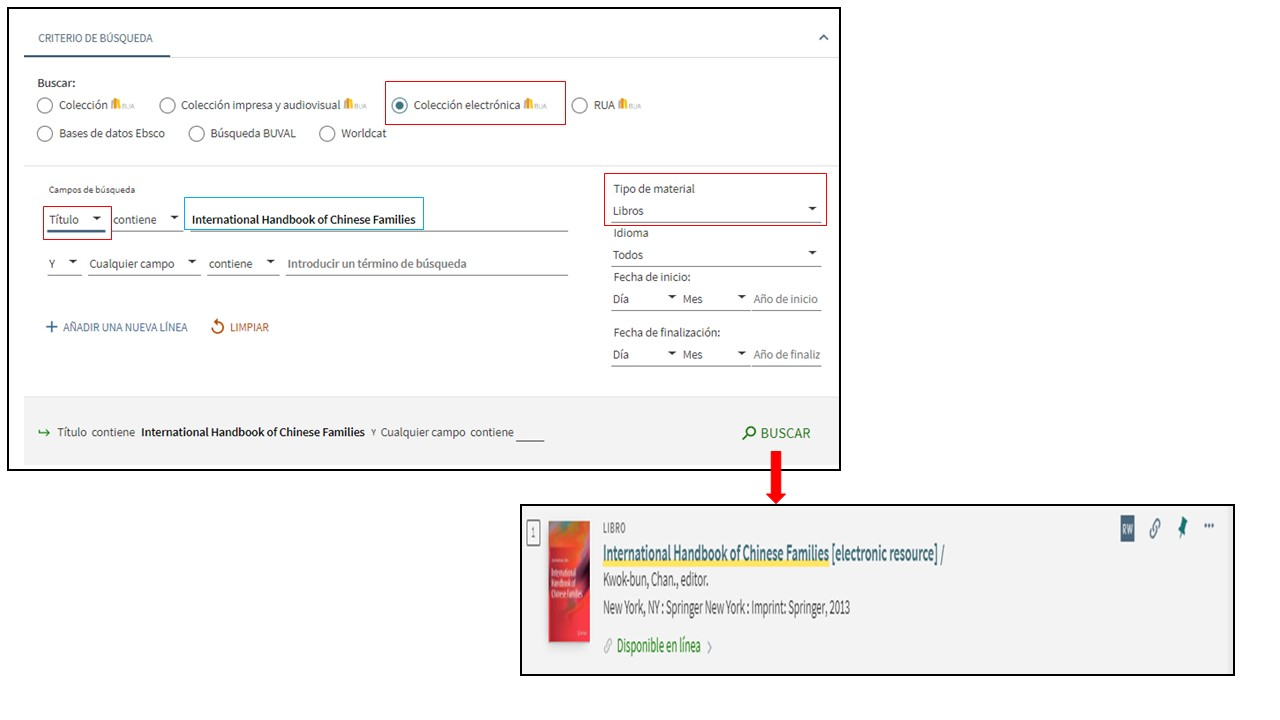The width and height of the screenshot is (1280, 720).
Task: Click the circular arrow Limpiar icon
Action: coord(218,327)
